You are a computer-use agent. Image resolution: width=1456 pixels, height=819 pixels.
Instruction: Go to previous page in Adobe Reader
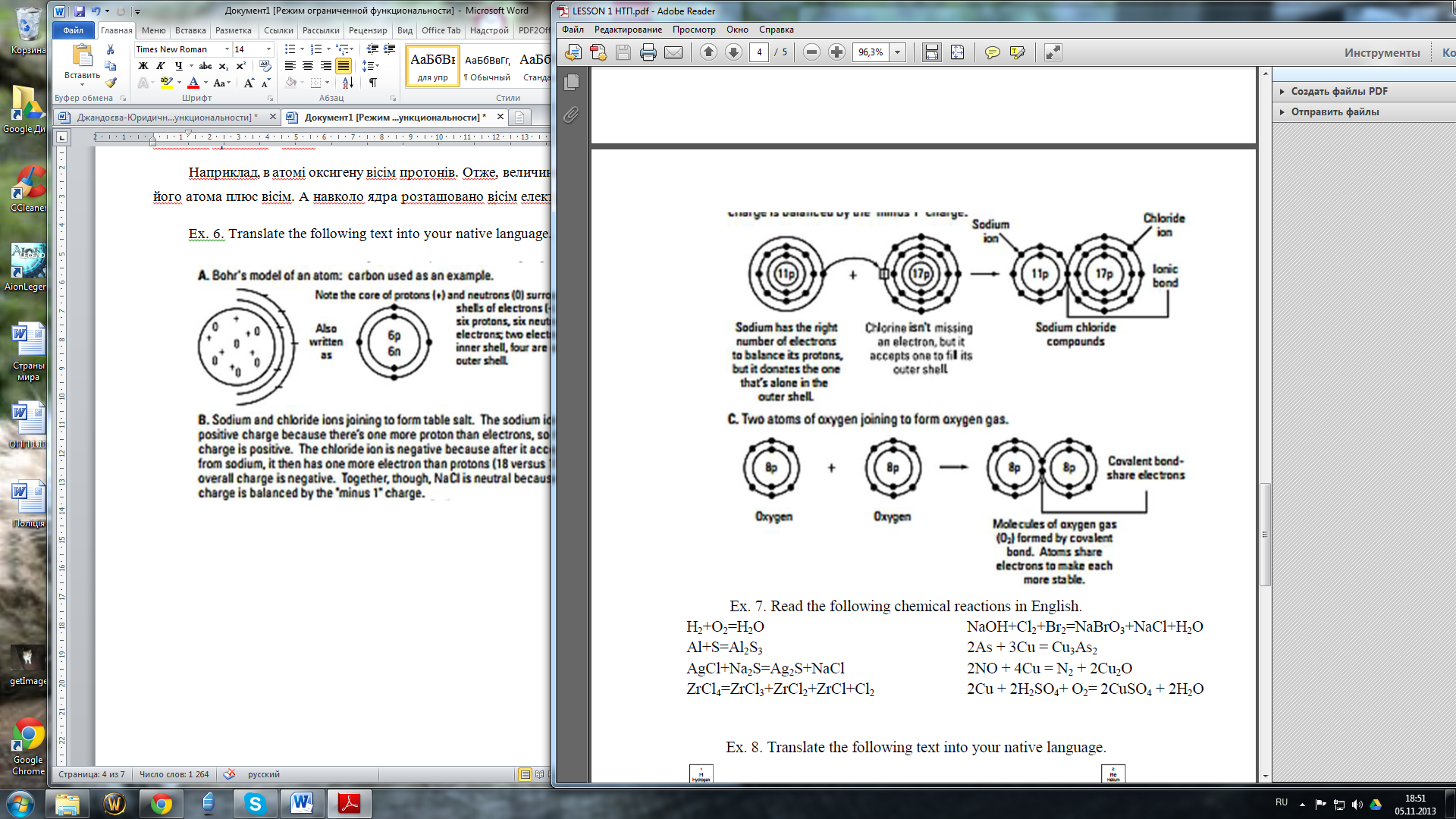pos(708,52)
